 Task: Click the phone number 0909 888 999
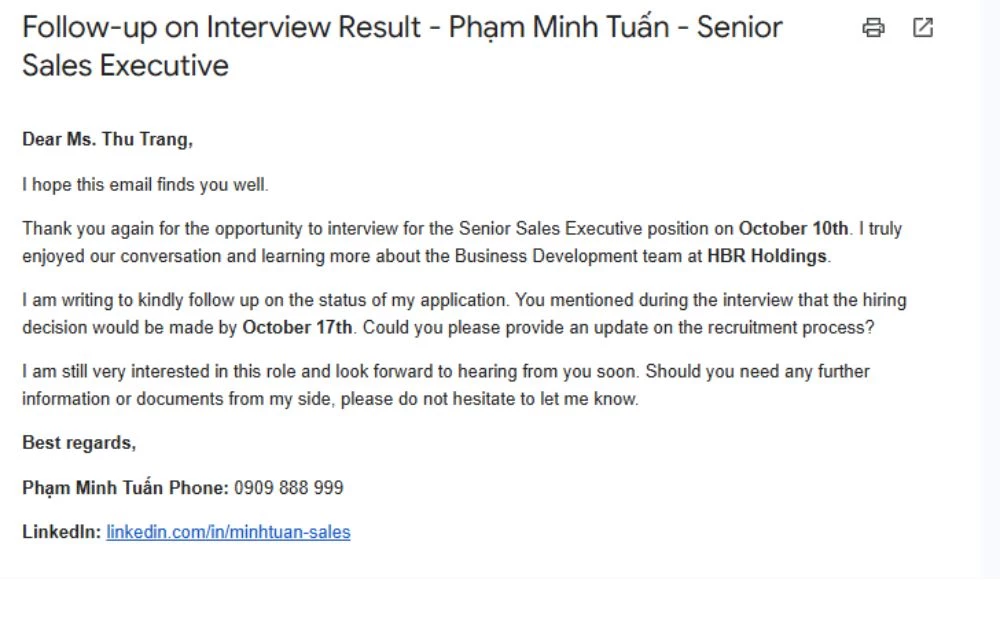click(289, 487)
